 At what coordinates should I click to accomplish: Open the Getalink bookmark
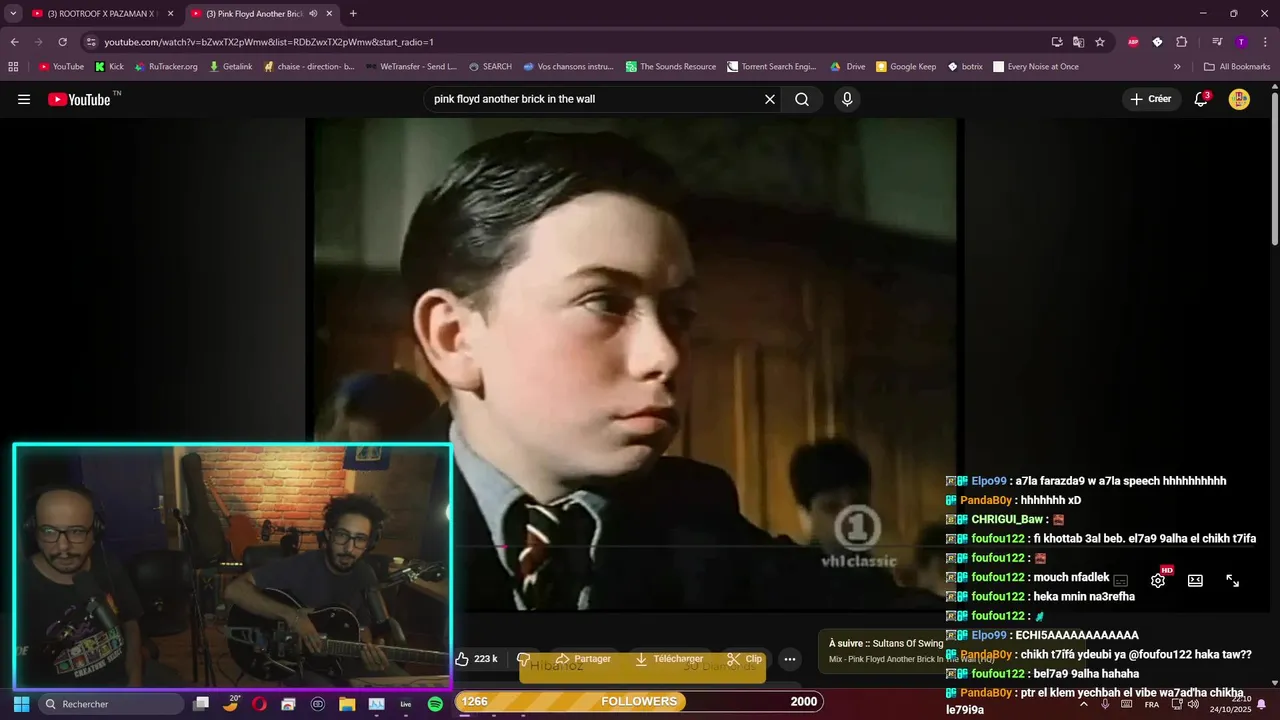[x=230, y=67]
